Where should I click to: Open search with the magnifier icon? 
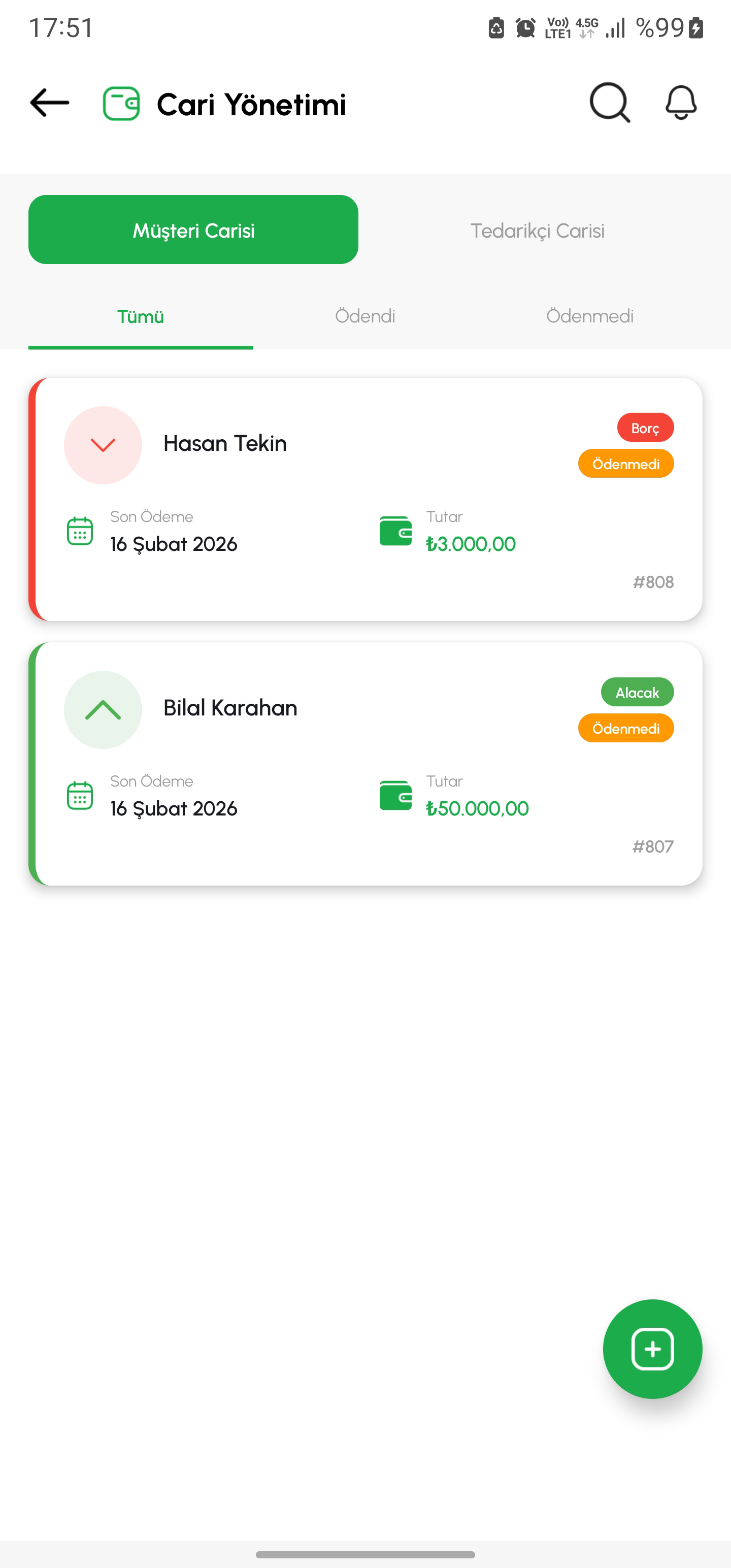[609, 103]
